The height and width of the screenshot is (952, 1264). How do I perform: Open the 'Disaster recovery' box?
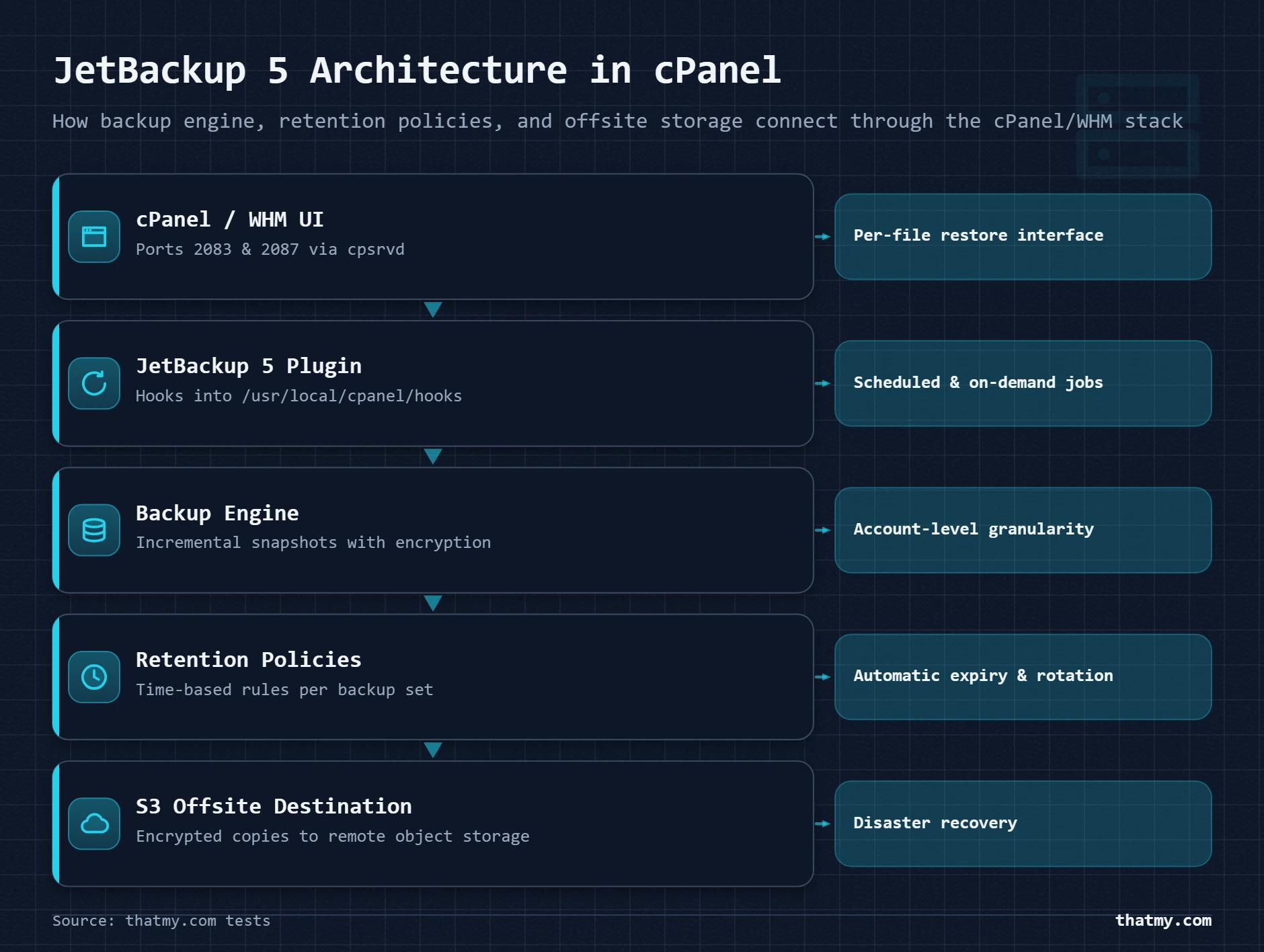1023,824
